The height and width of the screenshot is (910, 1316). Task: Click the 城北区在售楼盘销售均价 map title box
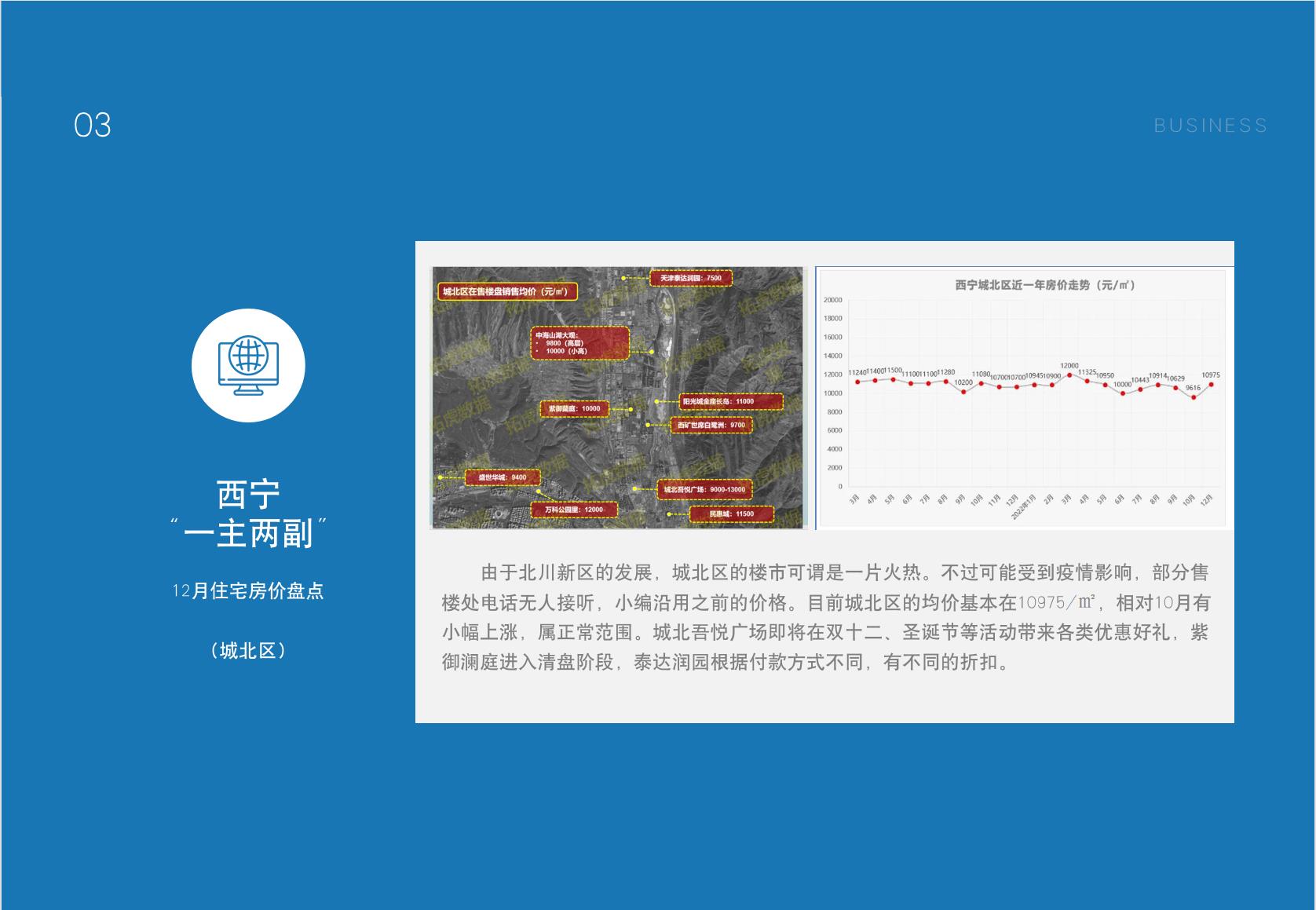[x=506, y=292]
